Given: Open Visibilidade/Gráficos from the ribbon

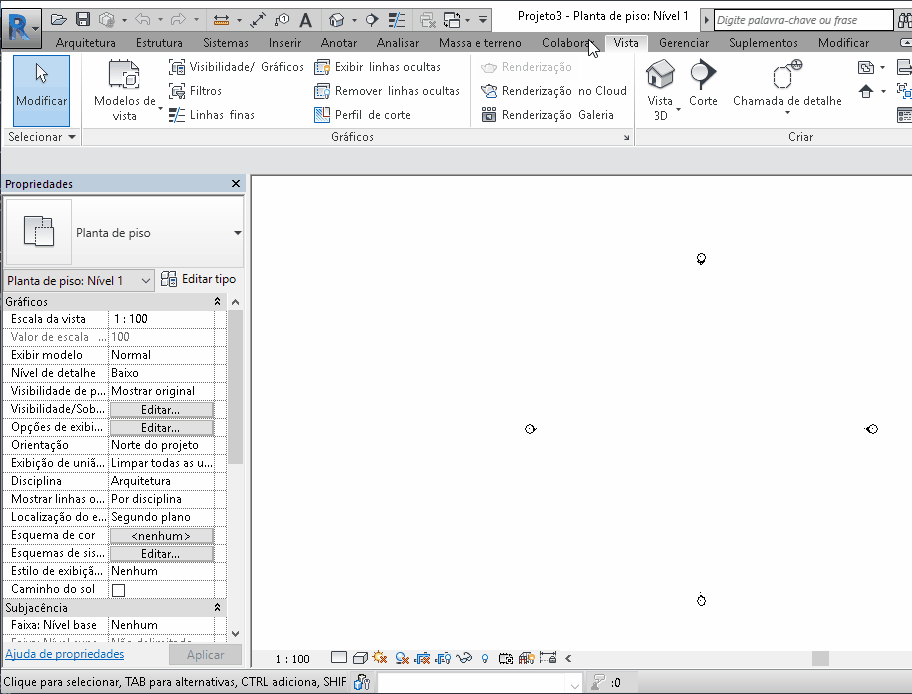Looking at the screenshot, I should (236, 67).
